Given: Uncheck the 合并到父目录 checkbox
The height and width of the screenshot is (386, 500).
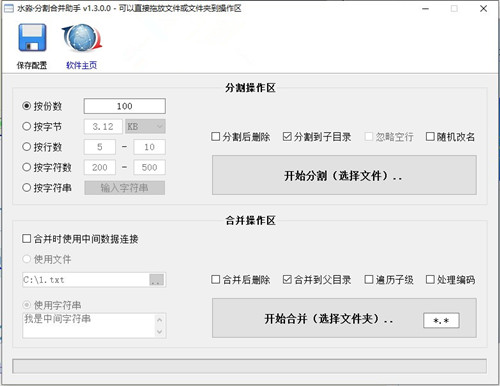Looking at the screenshot, I should [x=287, y=279].
